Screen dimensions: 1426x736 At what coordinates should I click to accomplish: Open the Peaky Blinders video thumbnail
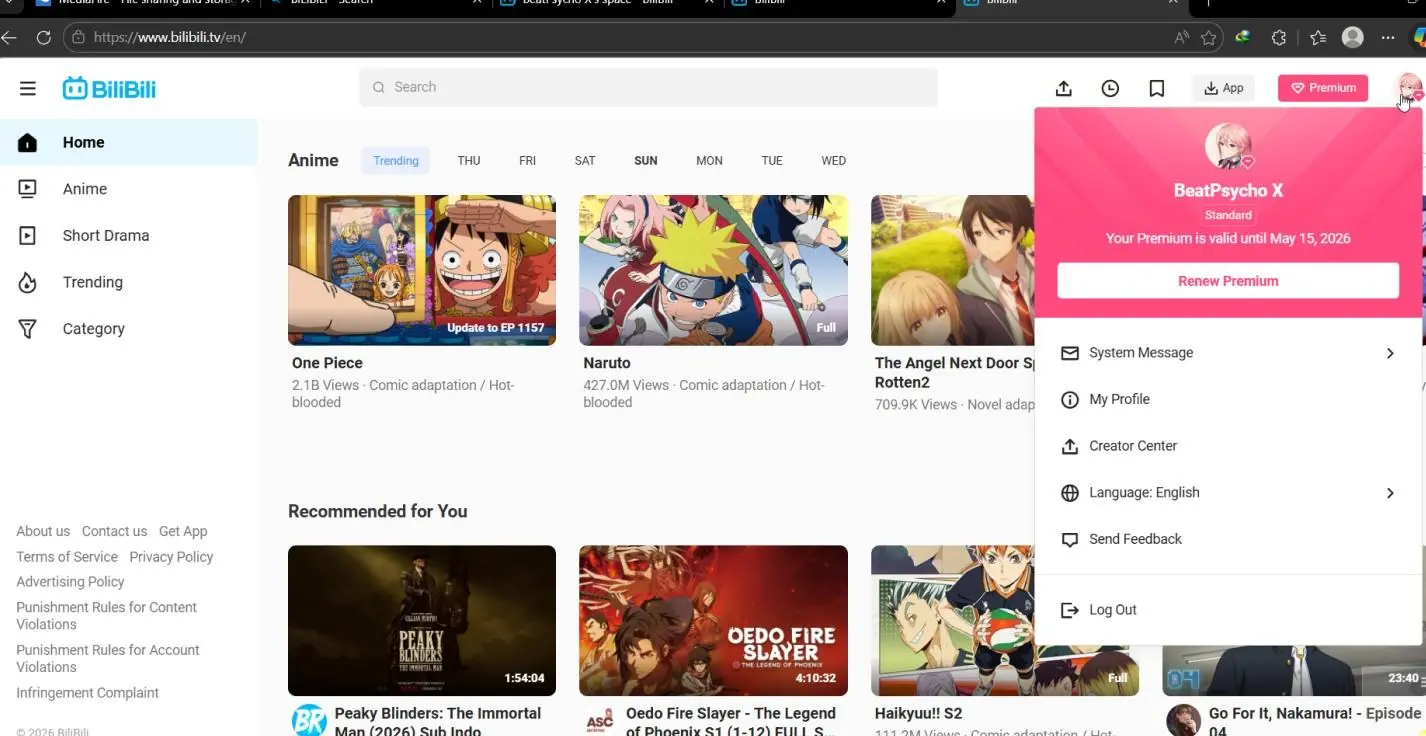[422, 620]
